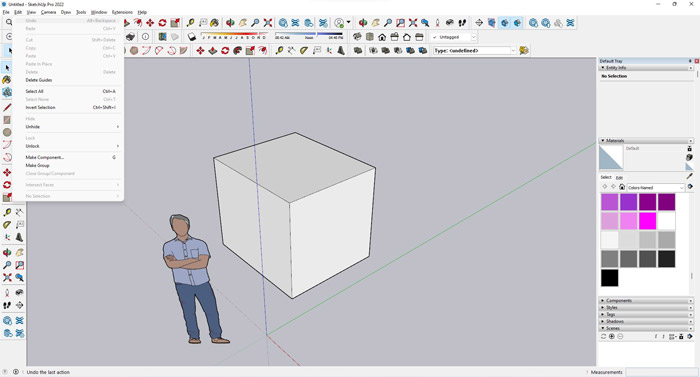Click the Section Plane tool icon
Image resolution: width=700 pixels, height=377 pixels.
[479, 23]
